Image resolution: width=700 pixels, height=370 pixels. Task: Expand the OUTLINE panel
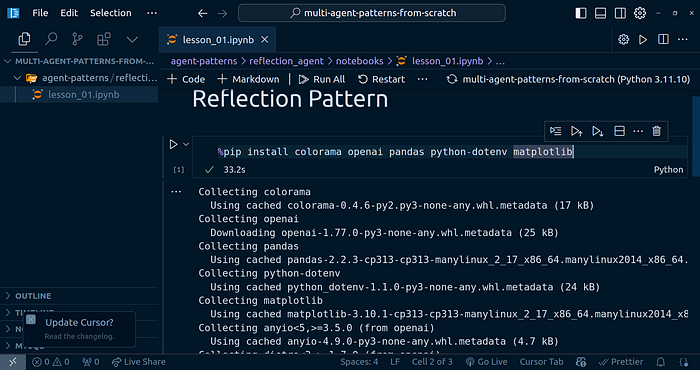pos(79,296)
